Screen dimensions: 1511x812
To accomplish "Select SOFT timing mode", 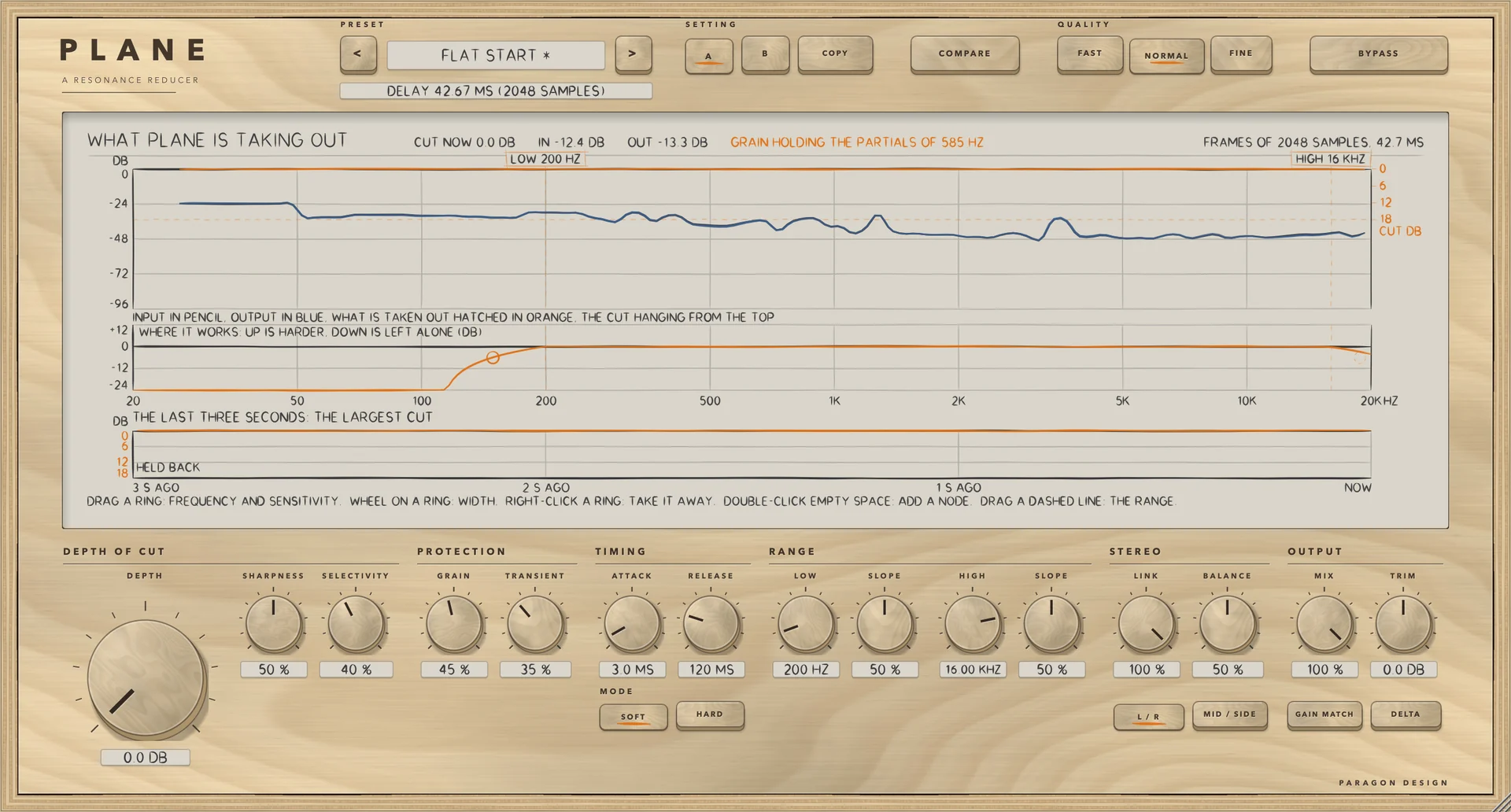I will coord(633,717).
